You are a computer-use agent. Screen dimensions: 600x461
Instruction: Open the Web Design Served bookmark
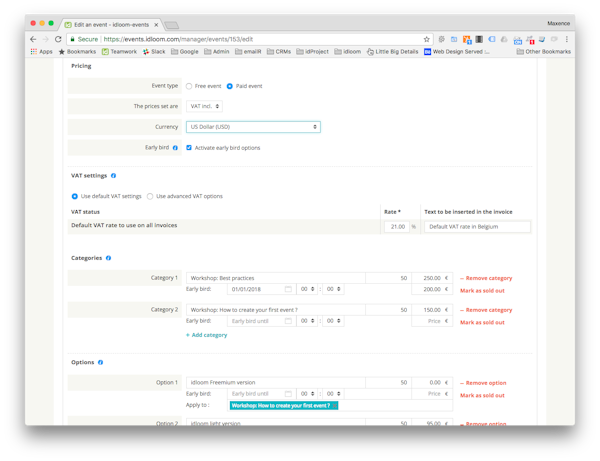point(457,52)
